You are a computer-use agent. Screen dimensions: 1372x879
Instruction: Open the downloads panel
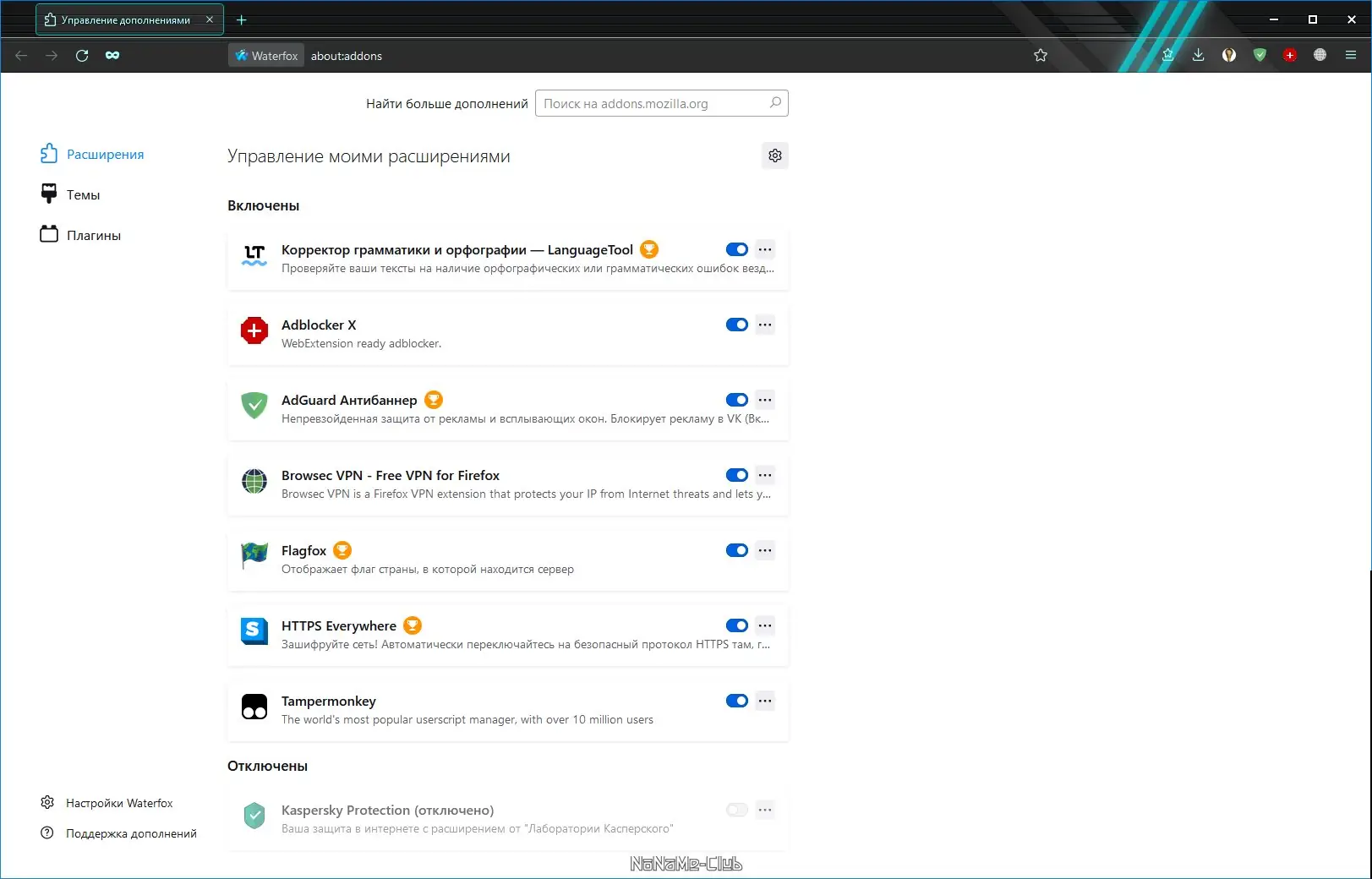[1199, 56]
